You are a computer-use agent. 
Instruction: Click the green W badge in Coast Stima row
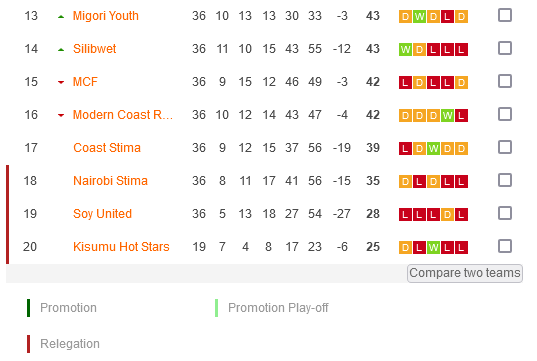point(433,148)
